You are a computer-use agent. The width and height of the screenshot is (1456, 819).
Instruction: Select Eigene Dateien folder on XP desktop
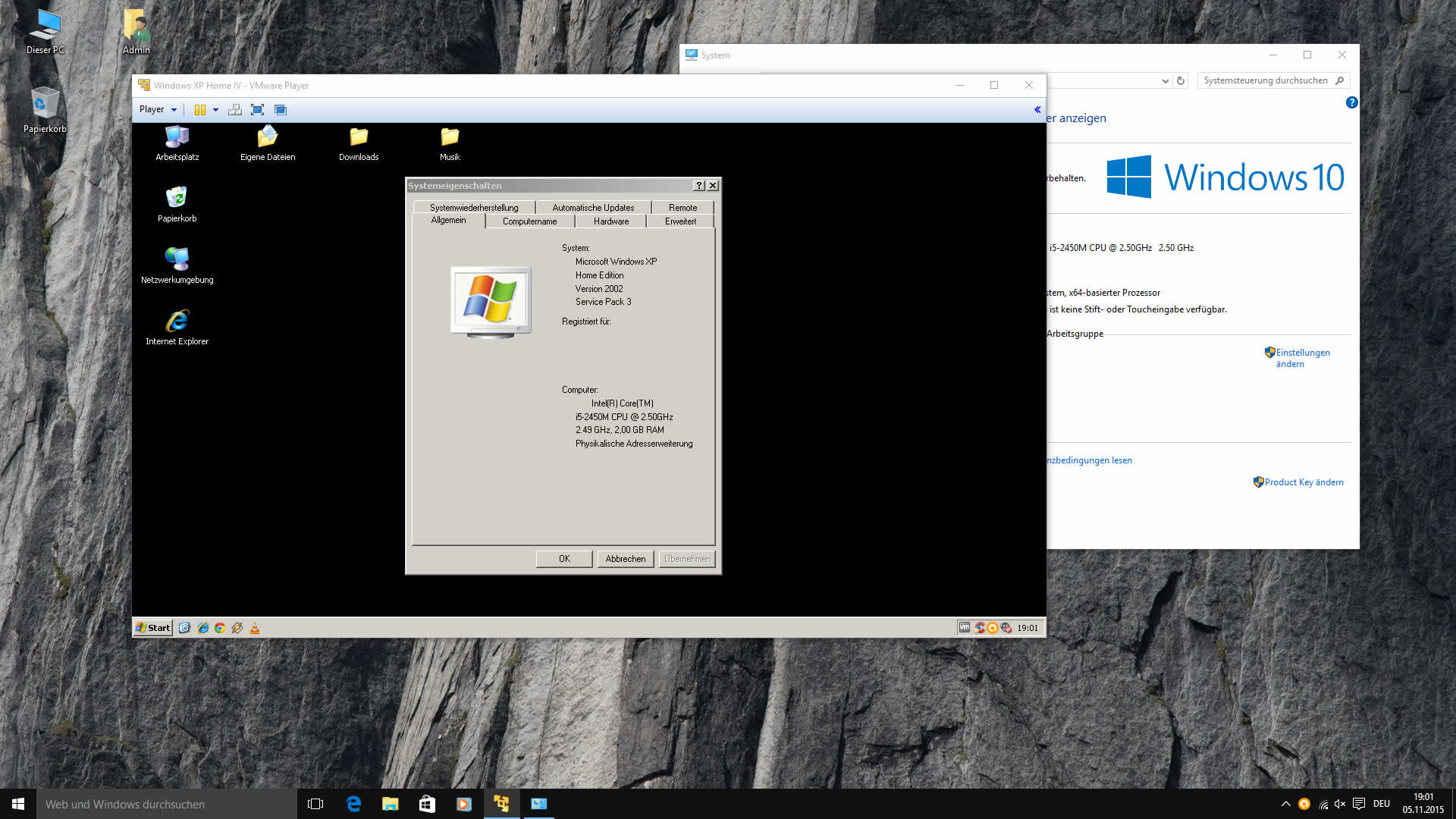pyautogui.click(x=268, y=143)
